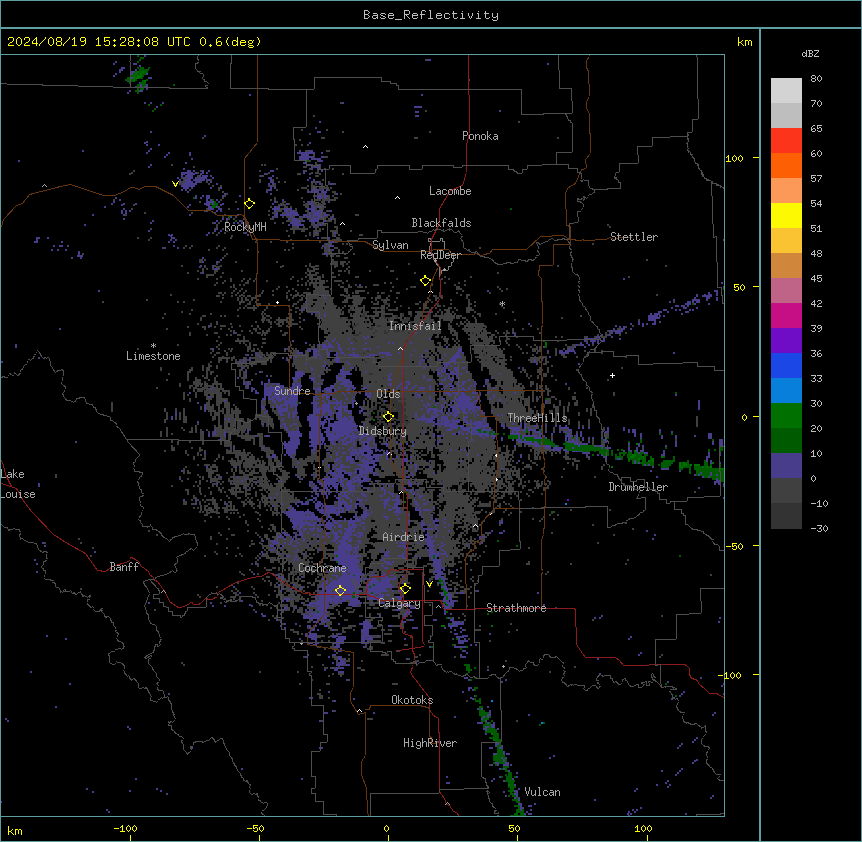This screenshot has width=862, height=842.
Task: Click the 45 value on the dBZ scale
Action: point(816,279)
